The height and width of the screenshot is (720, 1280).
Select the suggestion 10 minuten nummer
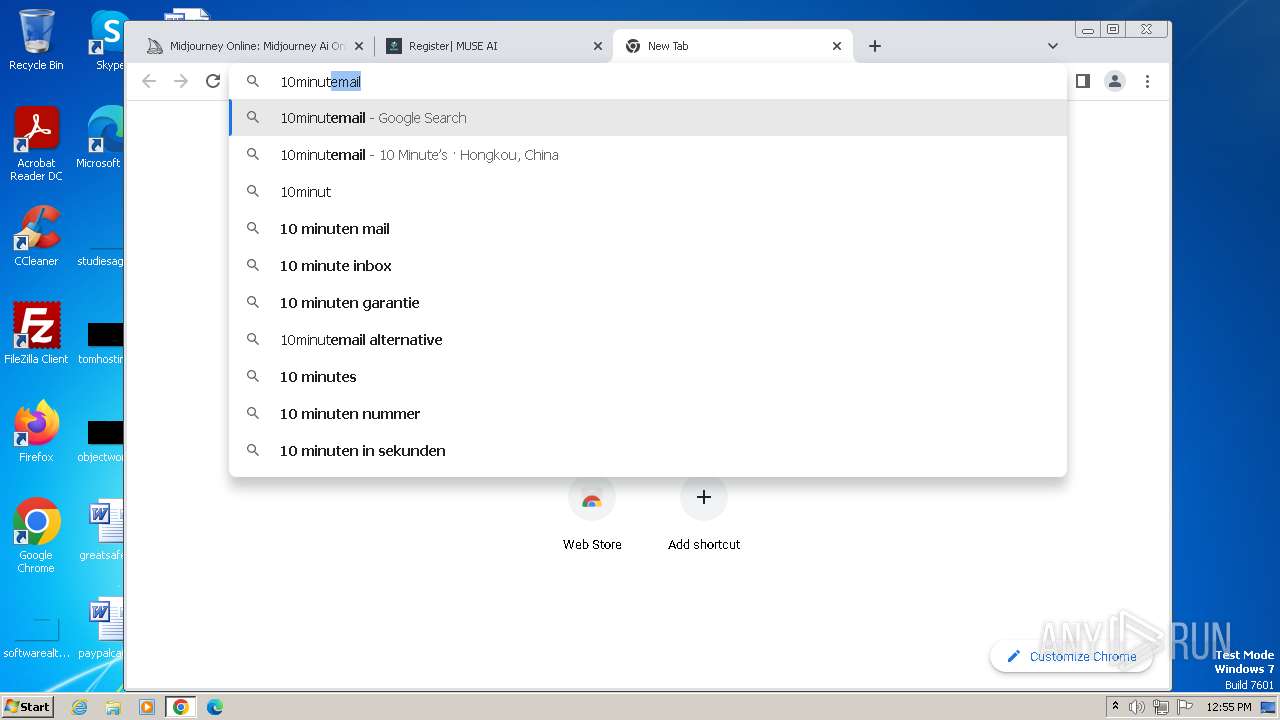648,414
